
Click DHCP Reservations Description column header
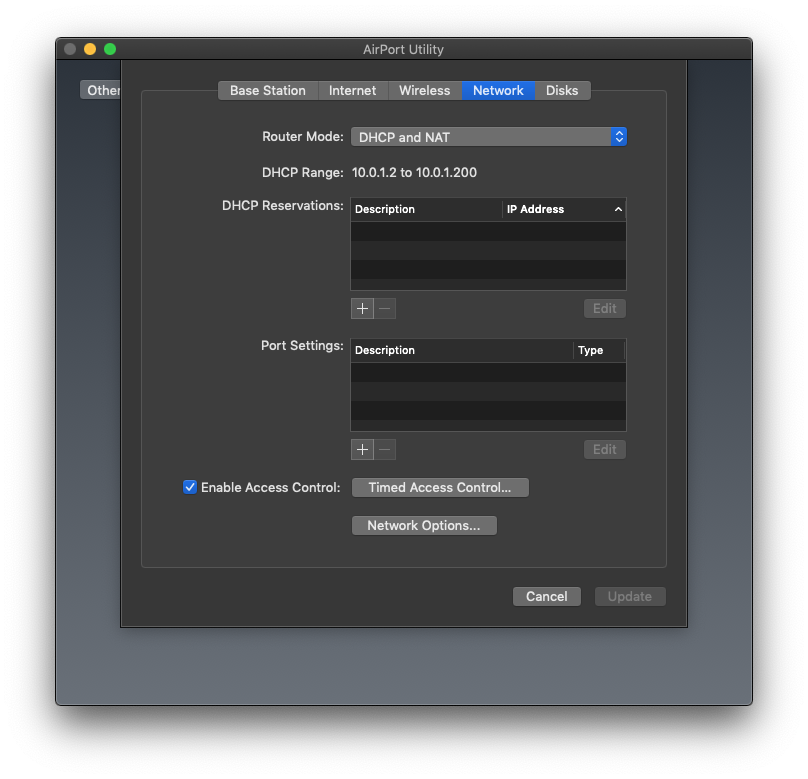coord(426,209)
